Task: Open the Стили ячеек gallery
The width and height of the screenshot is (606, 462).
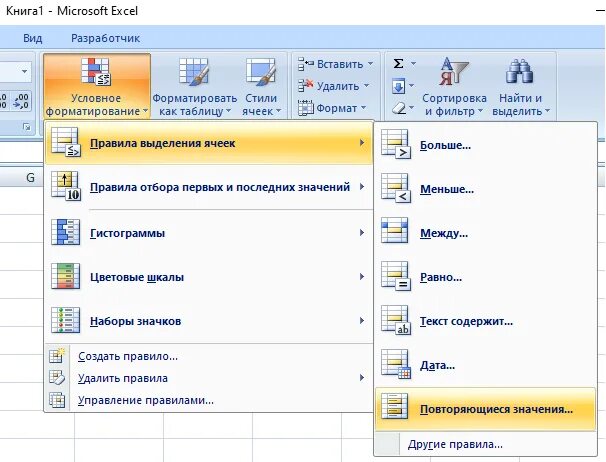Action: pos(261,86)
